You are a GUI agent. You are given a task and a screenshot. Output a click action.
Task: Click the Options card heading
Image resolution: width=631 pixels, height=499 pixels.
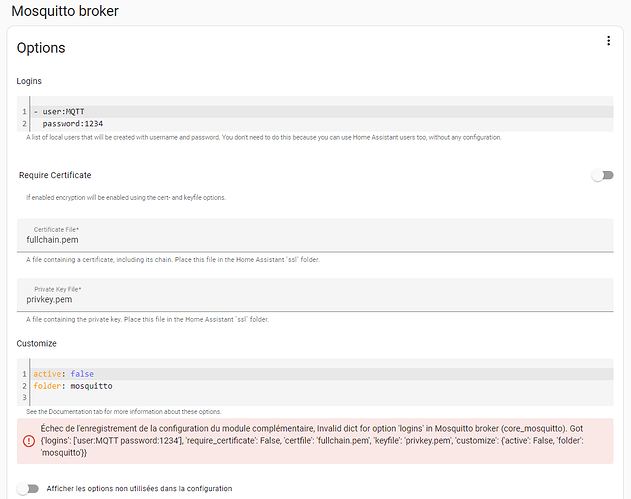pyautogui.click(x=41, y=48)
